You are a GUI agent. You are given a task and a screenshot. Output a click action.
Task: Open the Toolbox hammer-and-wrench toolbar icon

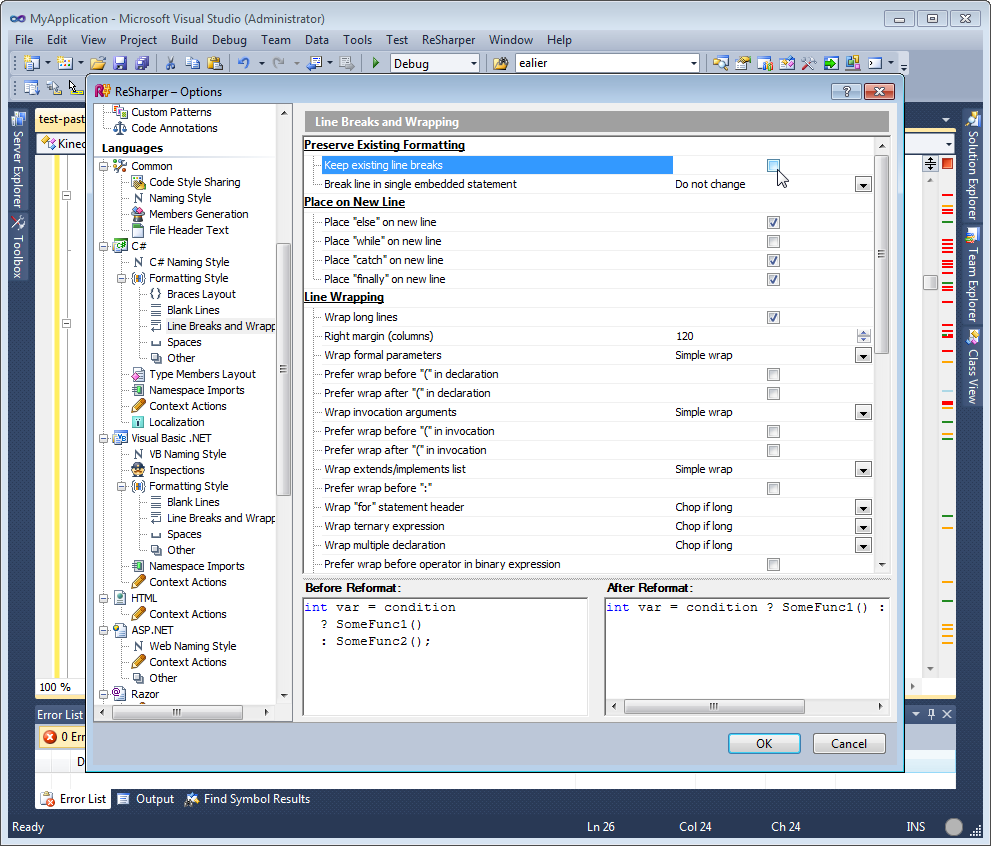(809, 63)
